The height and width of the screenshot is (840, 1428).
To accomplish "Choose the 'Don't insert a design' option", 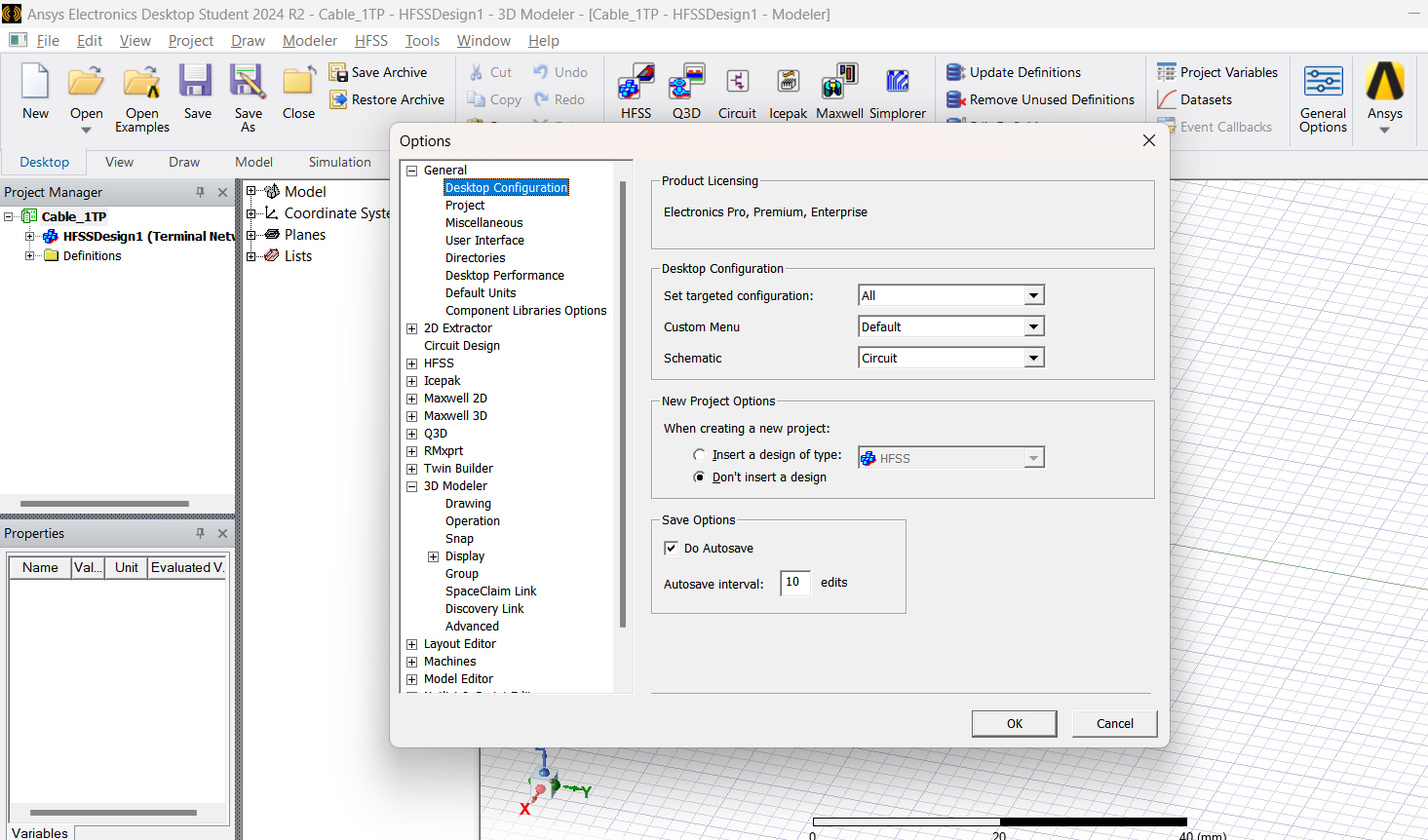I will (x=700, y=477).
